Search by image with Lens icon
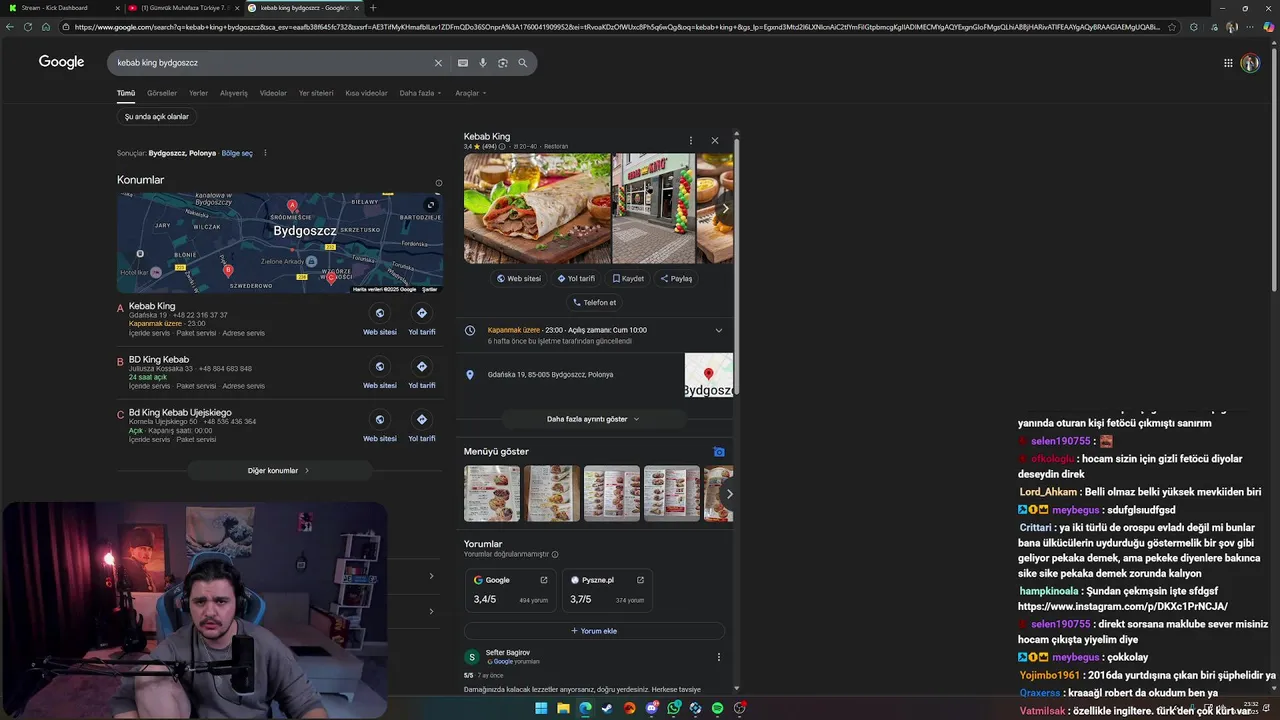This screenshot has height=720, width=1280. click(x=503, y=63)
